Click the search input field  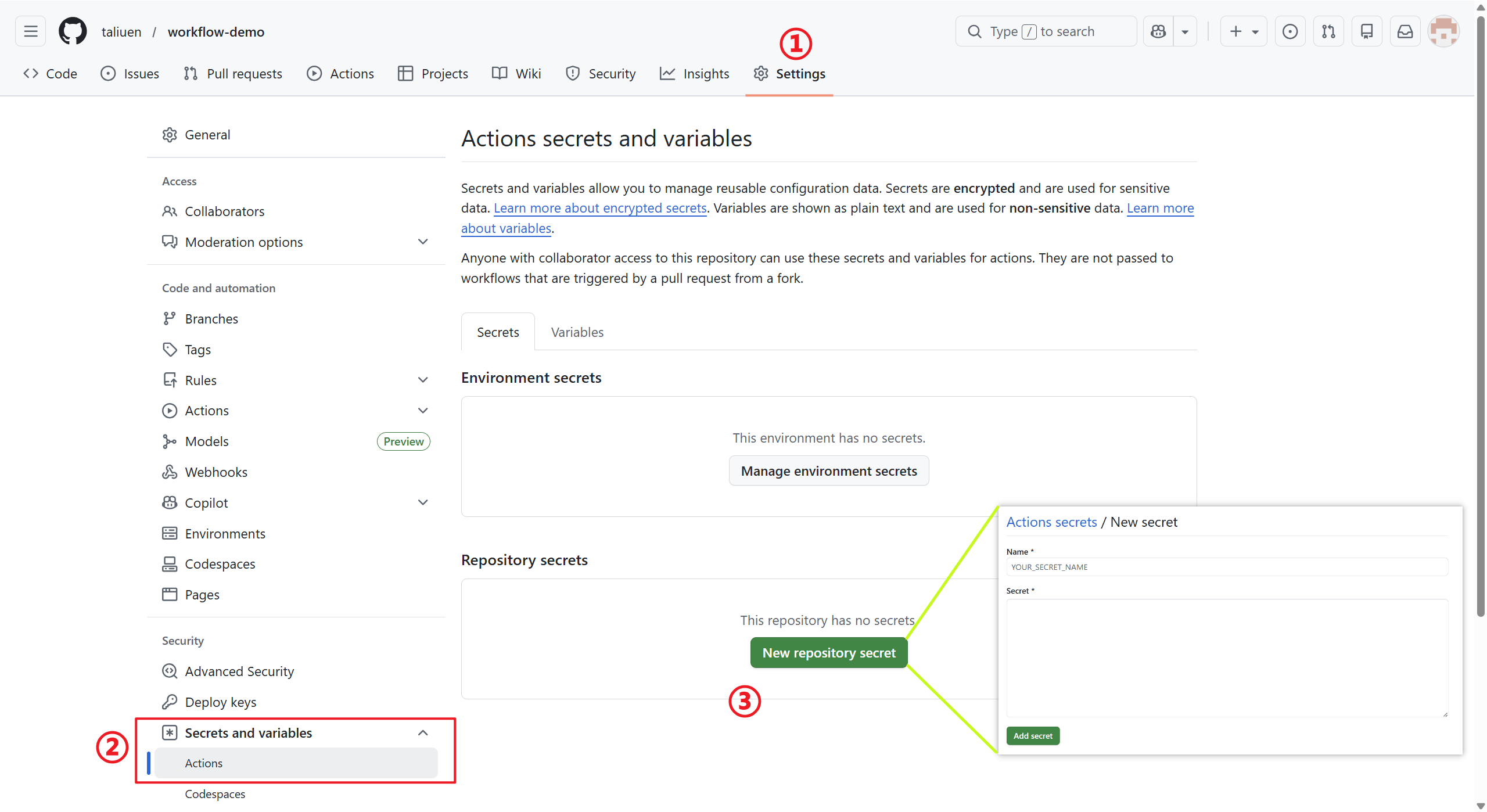(x=1046, y=31)
